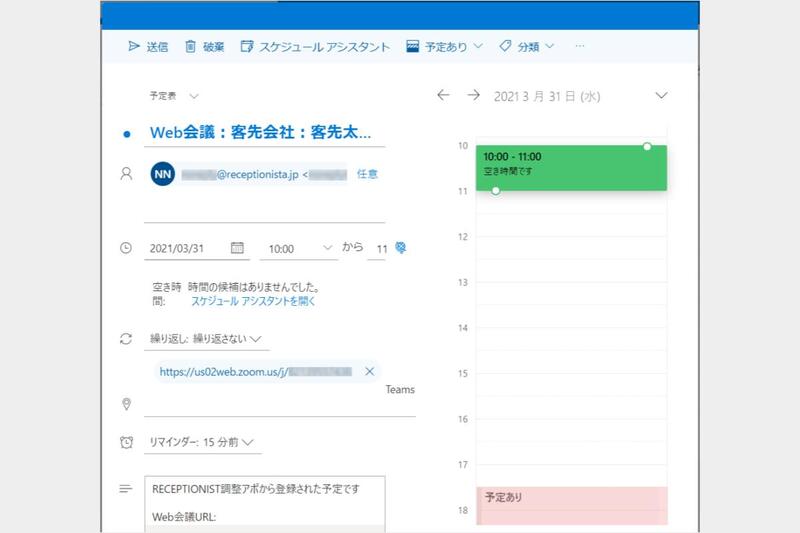Expand the 2021 3月31日 date chevron

[x=661, y=95]
